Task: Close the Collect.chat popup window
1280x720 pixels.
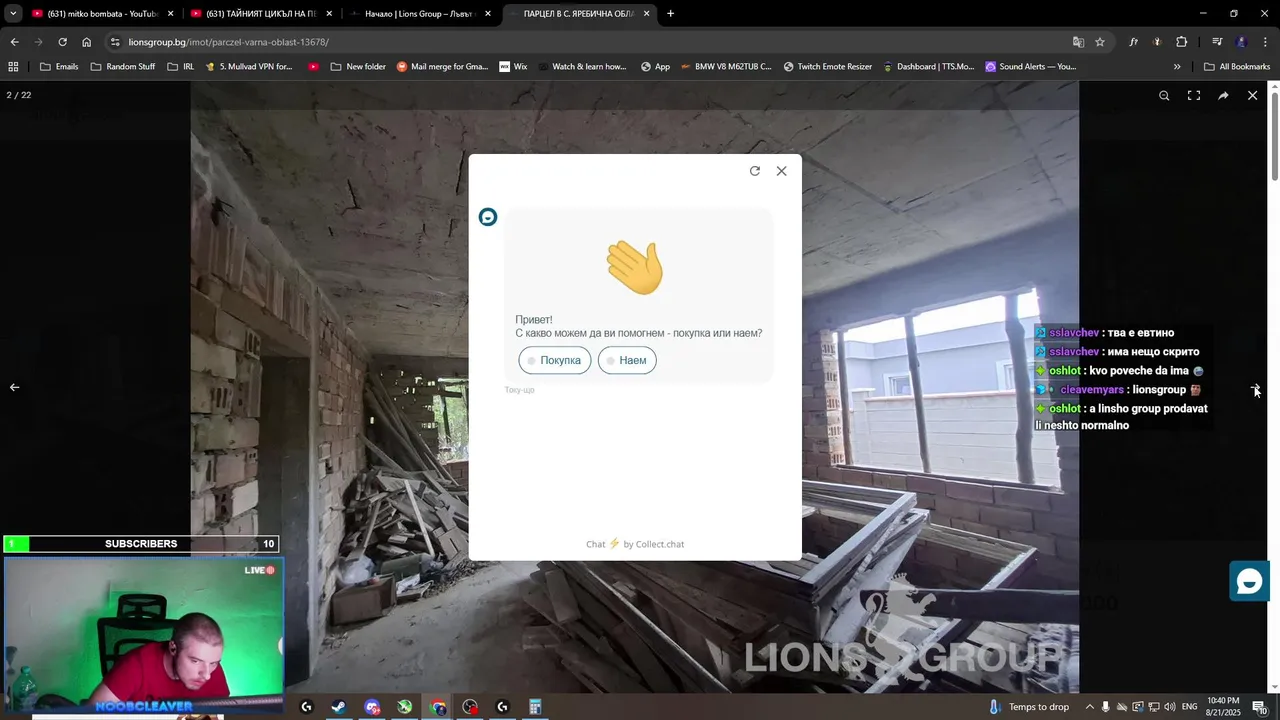Action: [781, 171]
